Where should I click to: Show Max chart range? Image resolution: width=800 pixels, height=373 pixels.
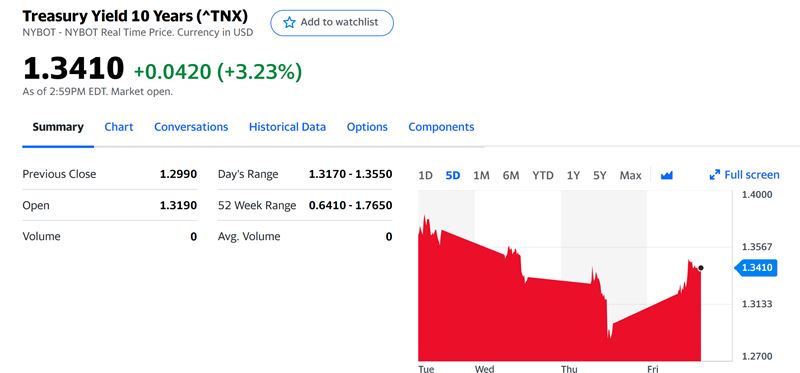click(630, 176)
